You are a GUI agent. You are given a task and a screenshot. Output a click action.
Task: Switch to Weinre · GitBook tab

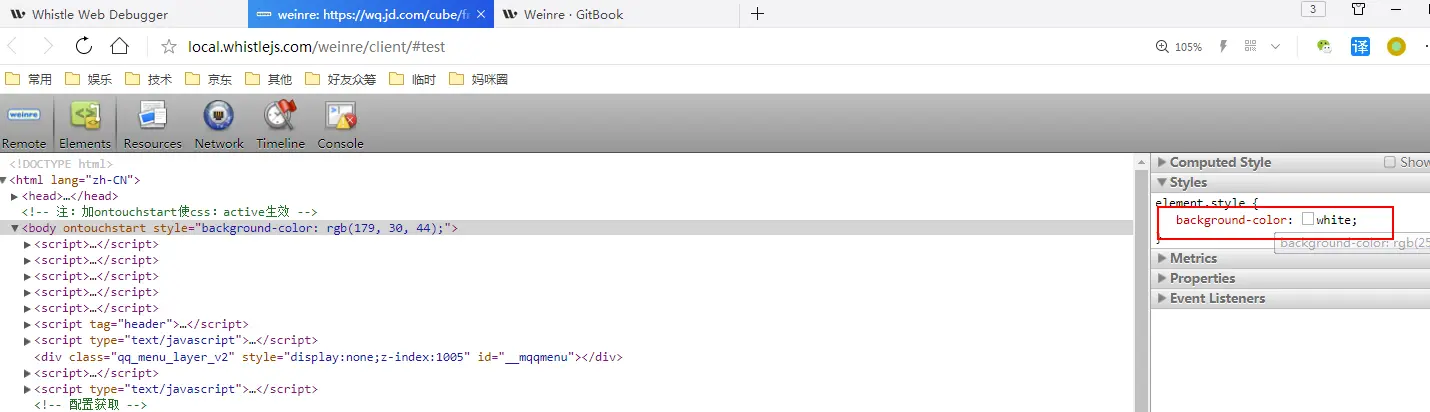[x=619, y=14]
